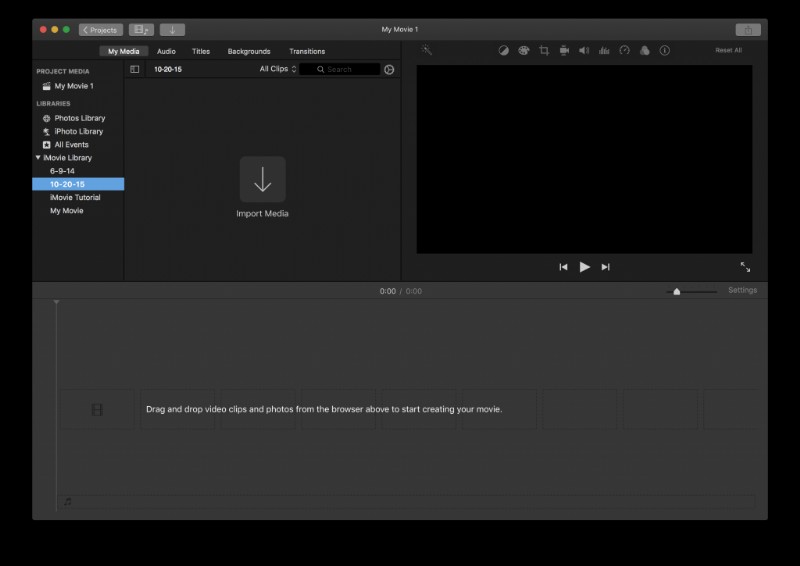Open the color correction palette tool
Viewport: 800px width, 566px height.
[x=523, y=51]
